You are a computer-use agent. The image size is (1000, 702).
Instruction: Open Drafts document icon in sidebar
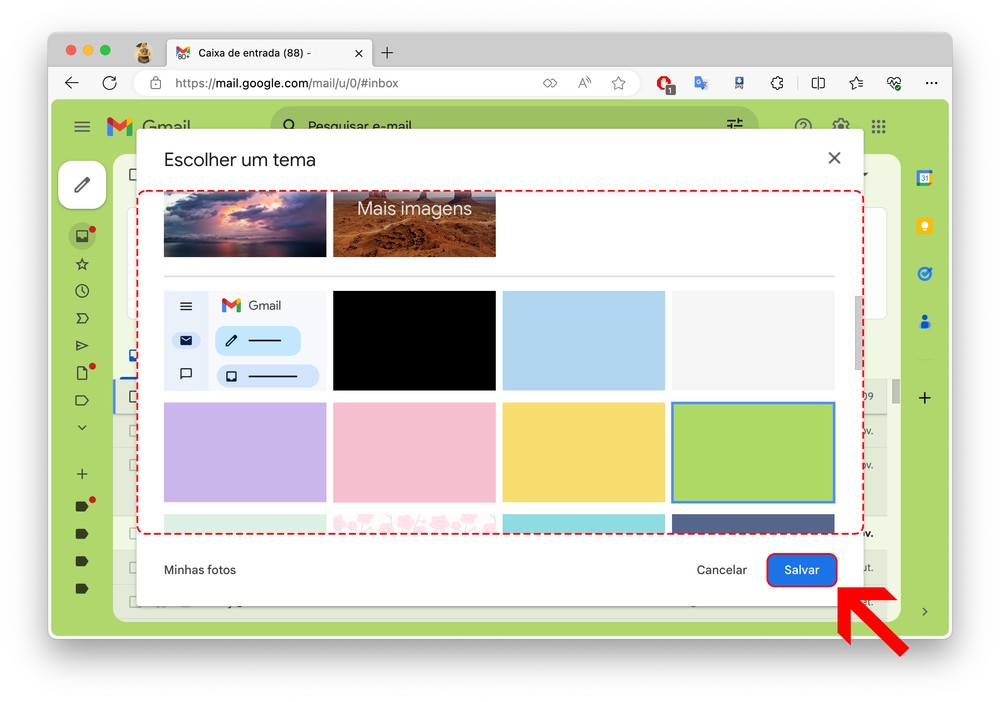tap(82, 373)
